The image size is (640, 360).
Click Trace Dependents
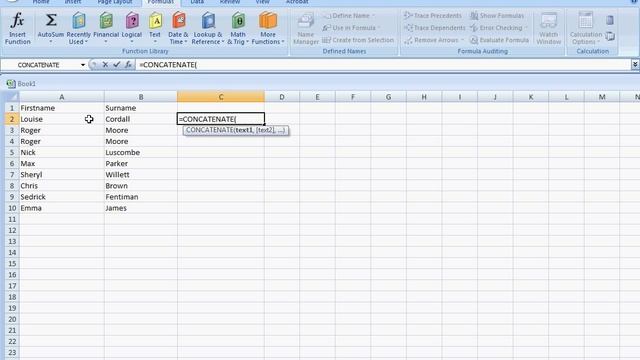tap(435, 28)
